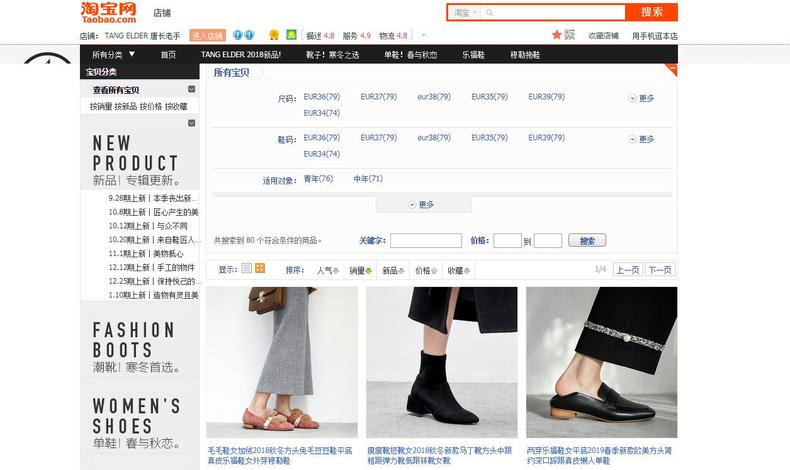
Task: Switch to grid display view icon
Action: [260, 268]
